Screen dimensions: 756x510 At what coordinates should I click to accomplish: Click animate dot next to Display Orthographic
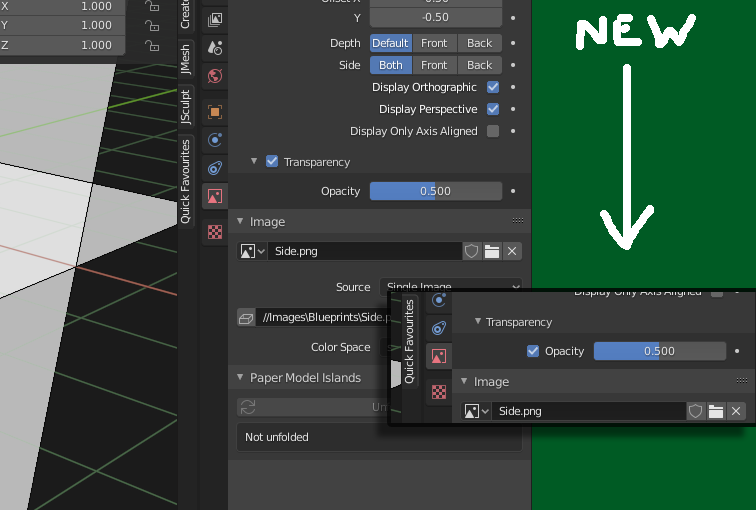point(513,87)
